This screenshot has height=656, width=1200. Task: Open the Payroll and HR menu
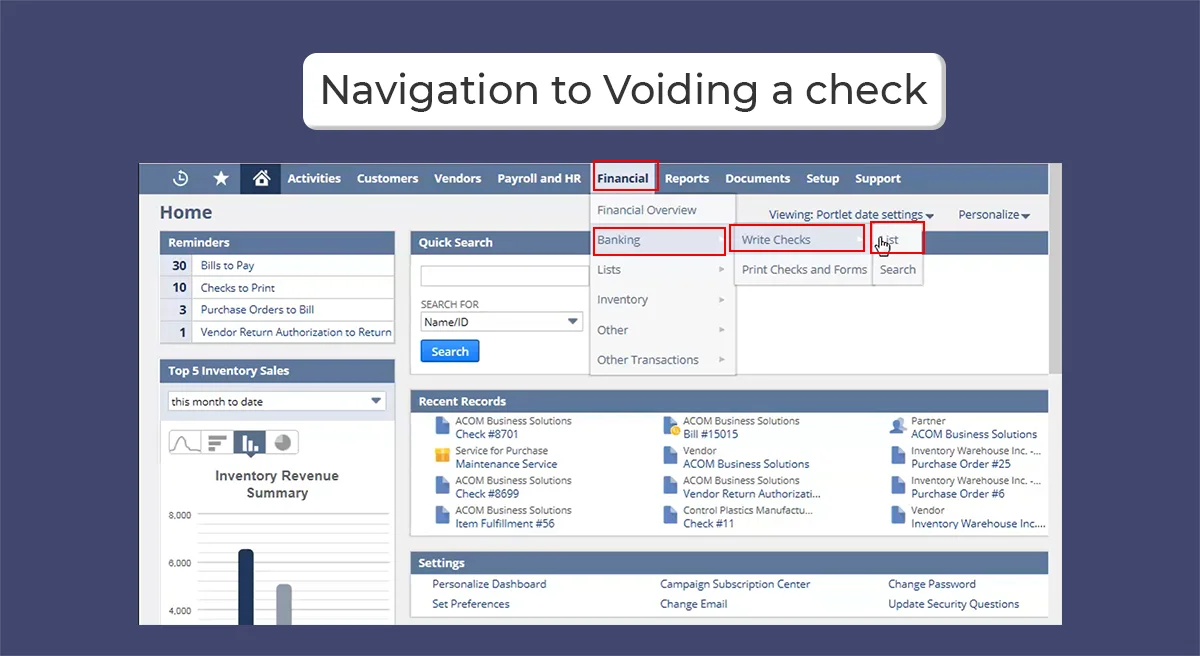pyautogui.click(x=539, y=179)
